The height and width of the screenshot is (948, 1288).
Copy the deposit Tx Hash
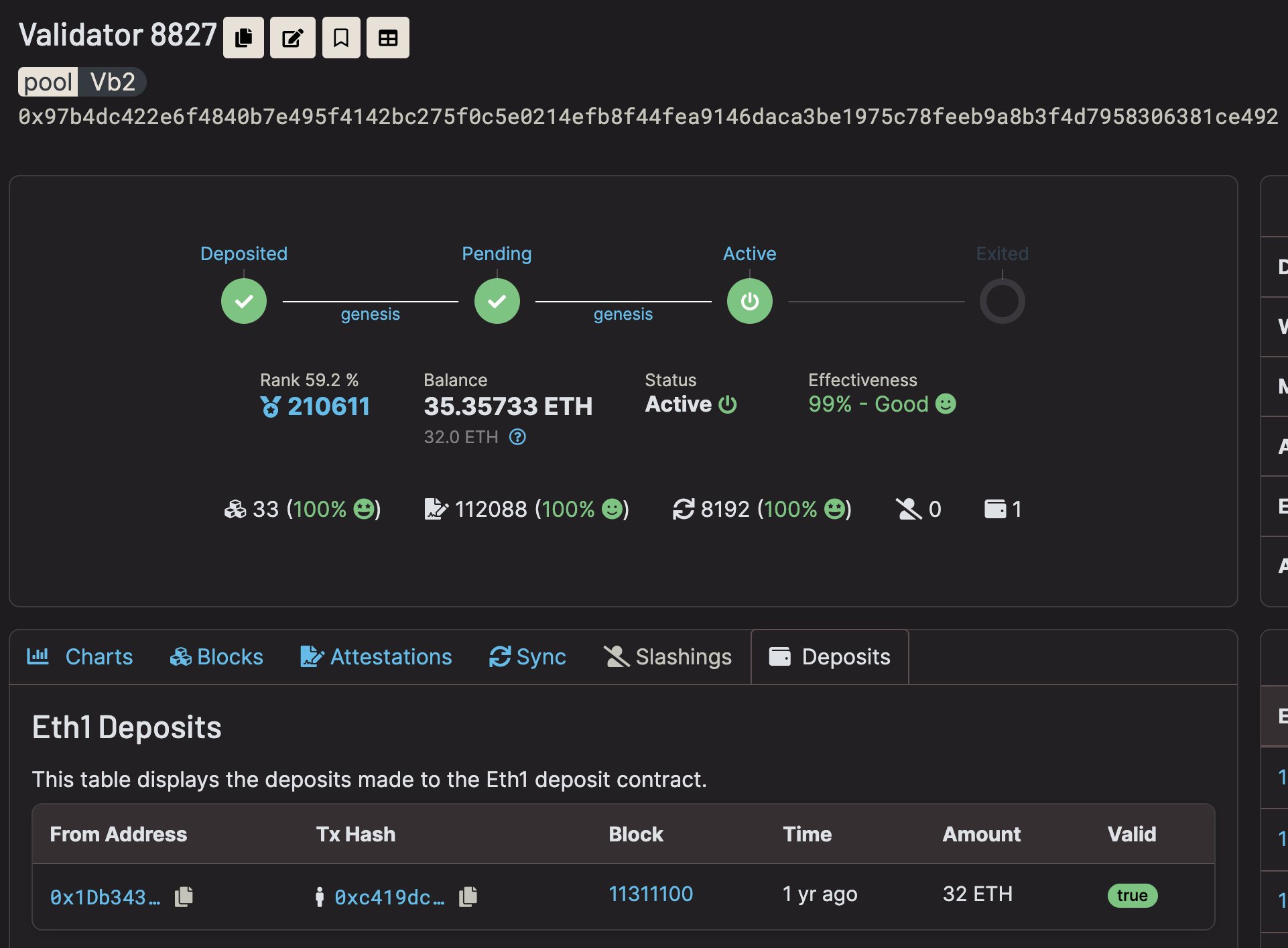coord(468,896)
